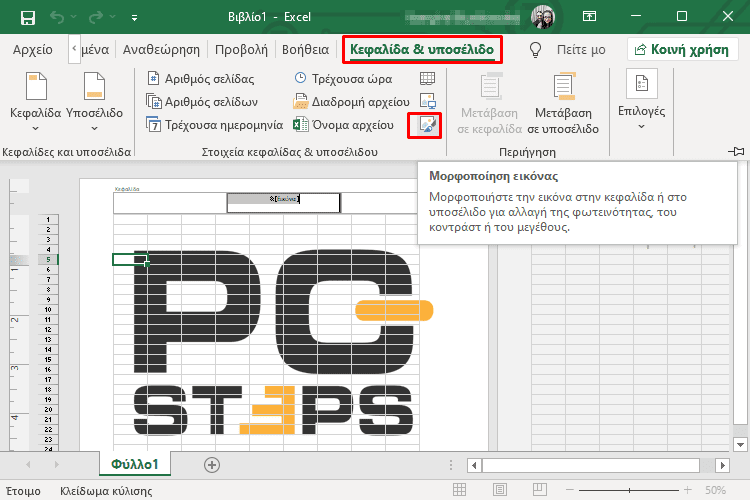Select row header 16

tap(48, 369)
